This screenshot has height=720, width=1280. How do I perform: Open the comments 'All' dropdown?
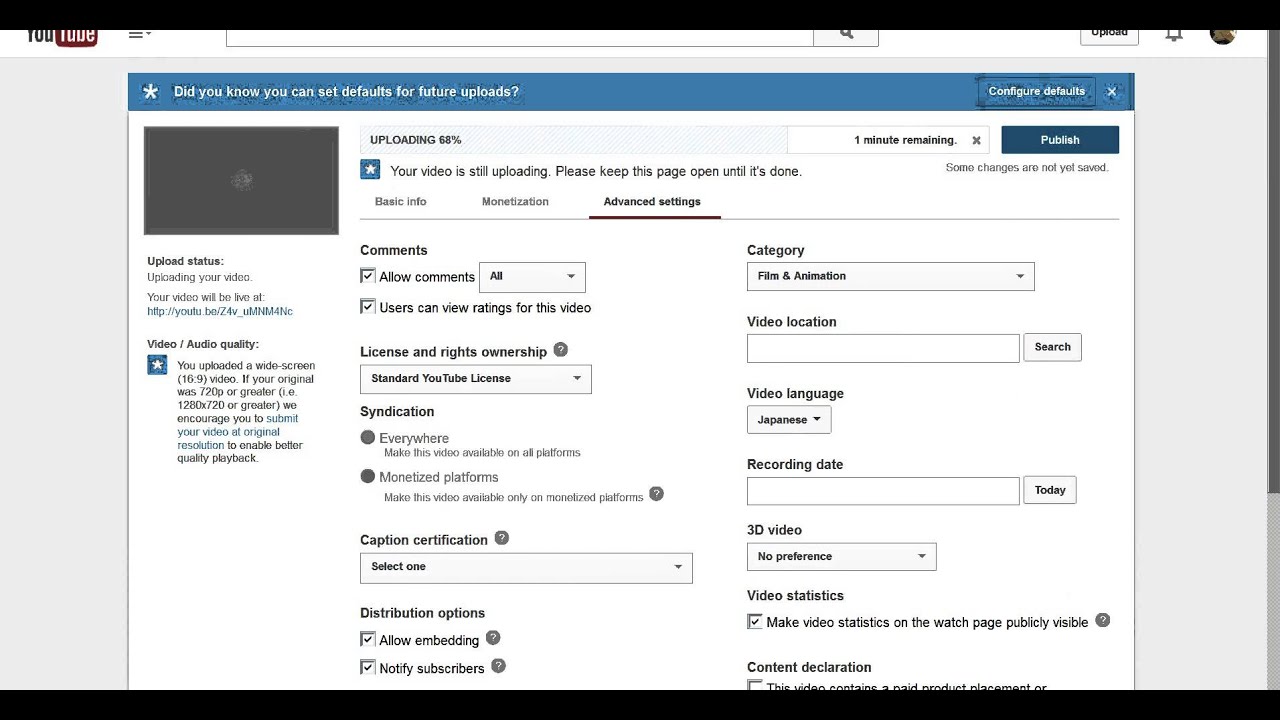click(532, 277)
